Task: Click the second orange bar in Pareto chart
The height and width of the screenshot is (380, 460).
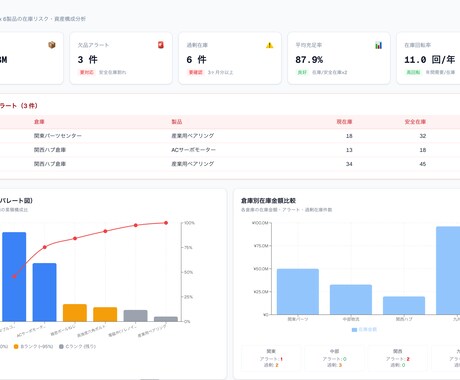Action: click(x=105, y=314)
